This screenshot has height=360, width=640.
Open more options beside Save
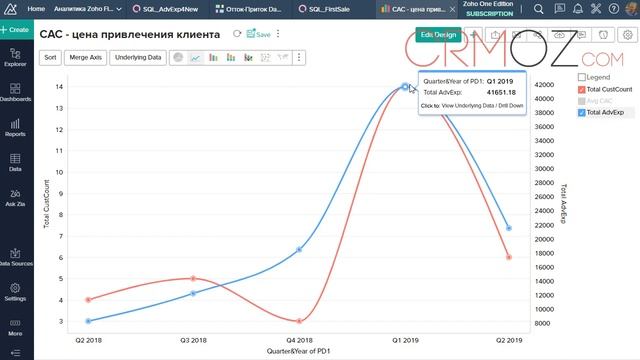(x=278, y=34)
